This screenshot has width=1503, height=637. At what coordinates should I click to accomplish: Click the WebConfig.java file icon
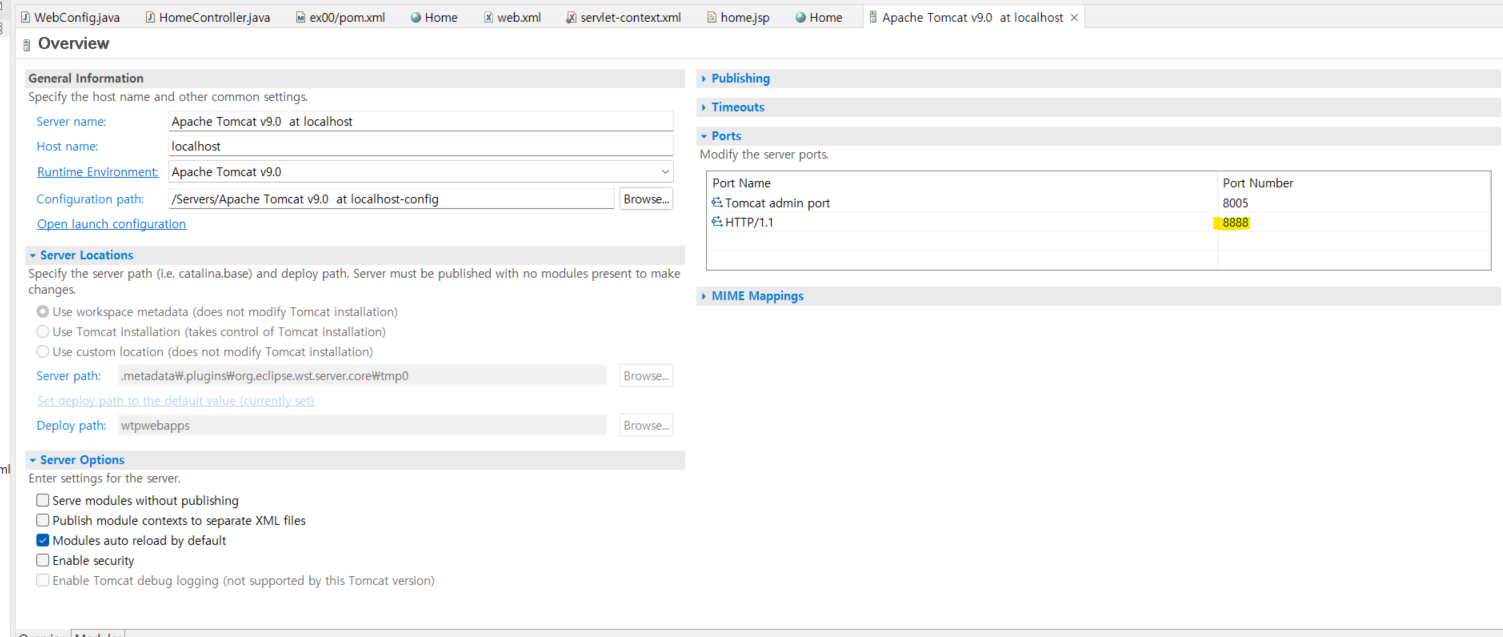point(25,17)
